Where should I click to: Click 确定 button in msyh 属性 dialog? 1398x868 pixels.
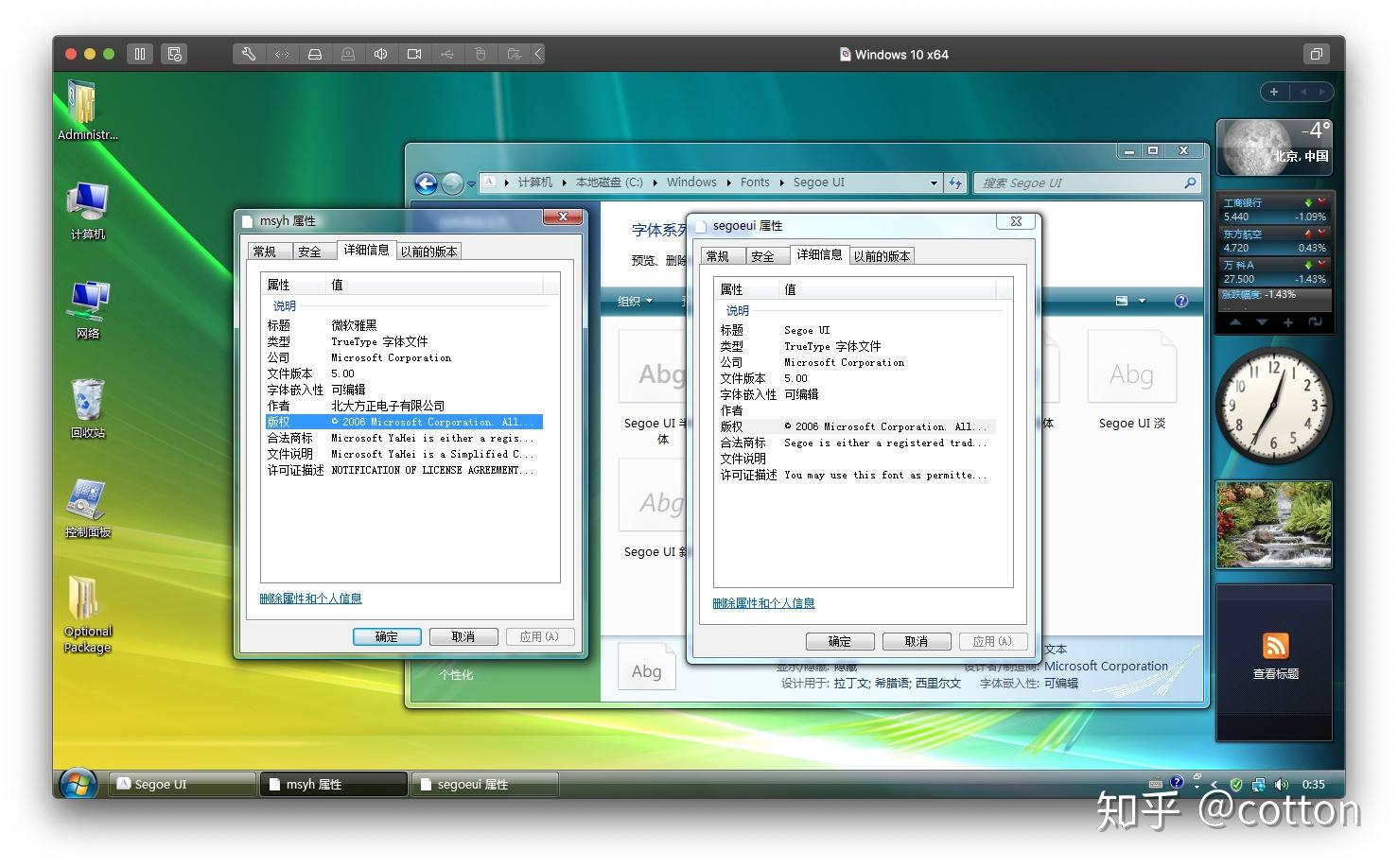pyautogui.click(x=387, y=637)
